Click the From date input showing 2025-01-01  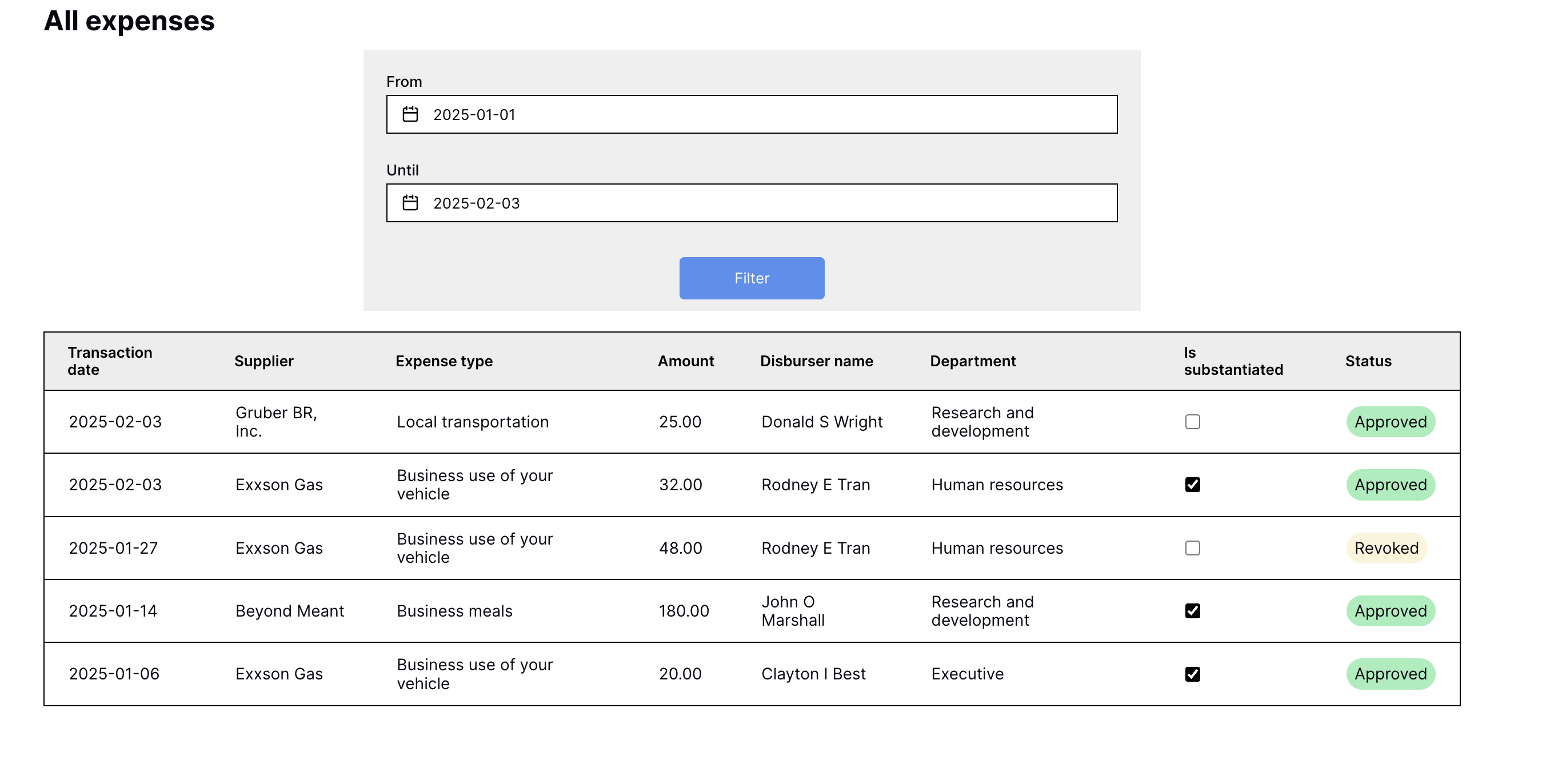(x=752, y=114)
